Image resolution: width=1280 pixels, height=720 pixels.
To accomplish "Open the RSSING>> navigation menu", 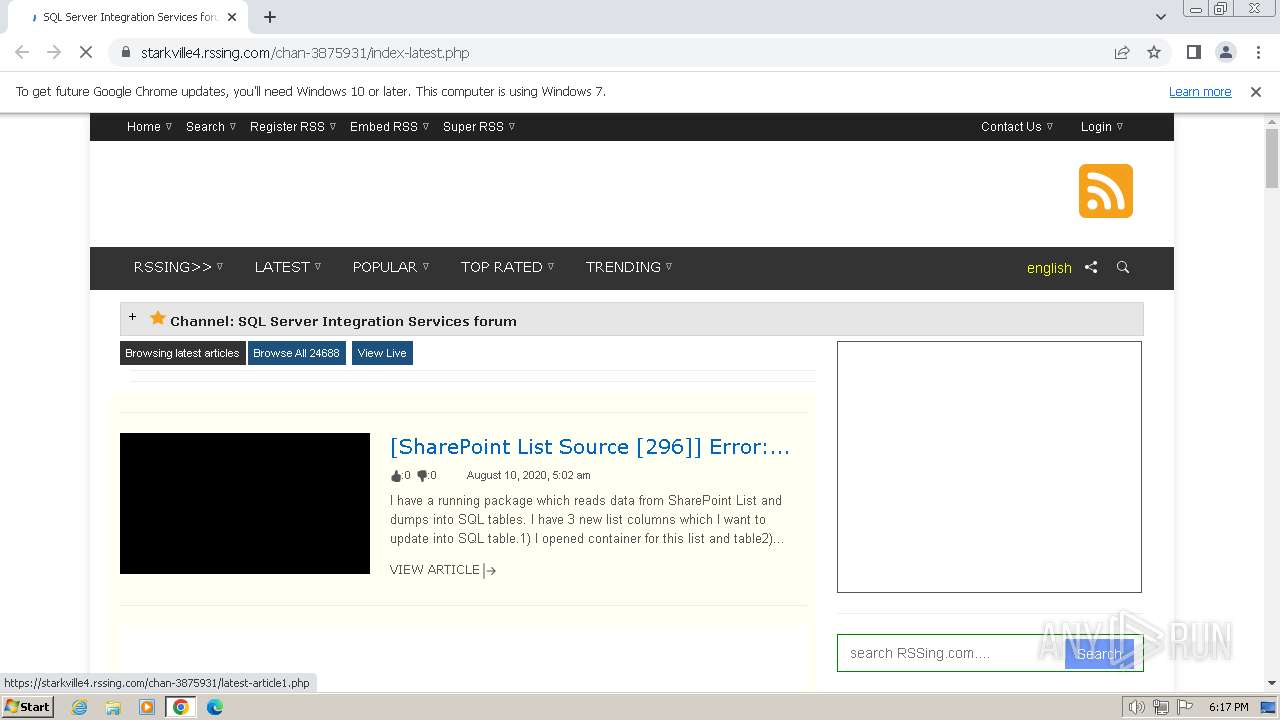I will coord(178,267).
